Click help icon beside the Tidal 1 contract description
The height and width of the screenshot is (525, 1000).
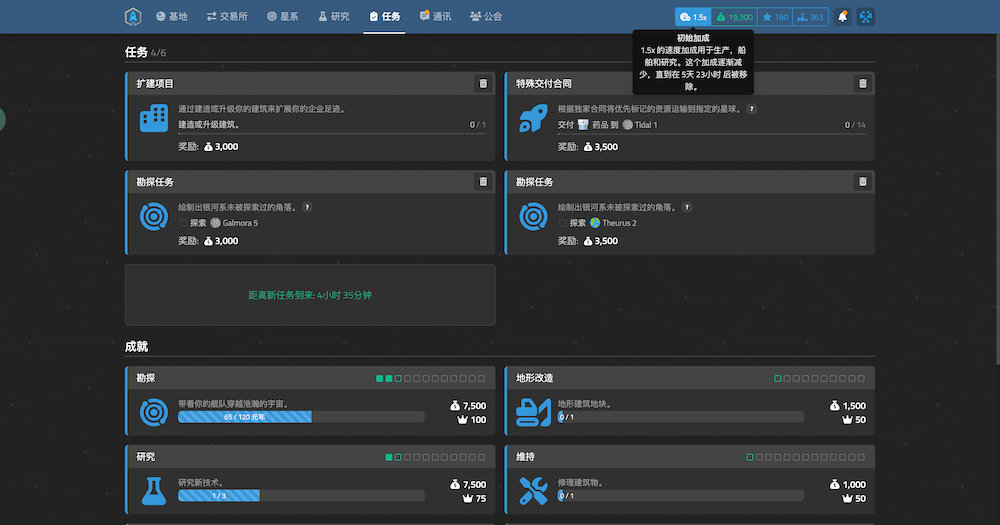tap(751, 109)
